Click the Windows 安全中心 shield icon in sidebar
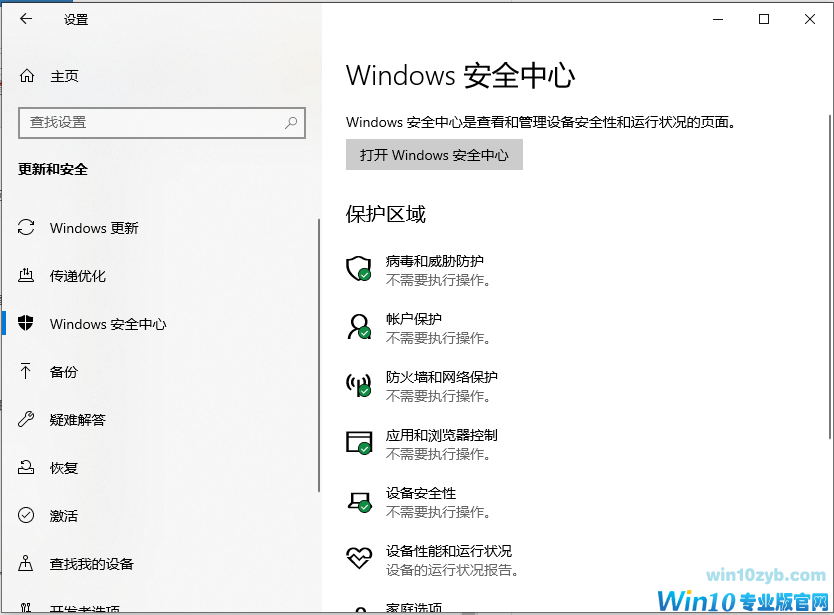The width and height of the screenshot is (834, 615). coord(26,323)
